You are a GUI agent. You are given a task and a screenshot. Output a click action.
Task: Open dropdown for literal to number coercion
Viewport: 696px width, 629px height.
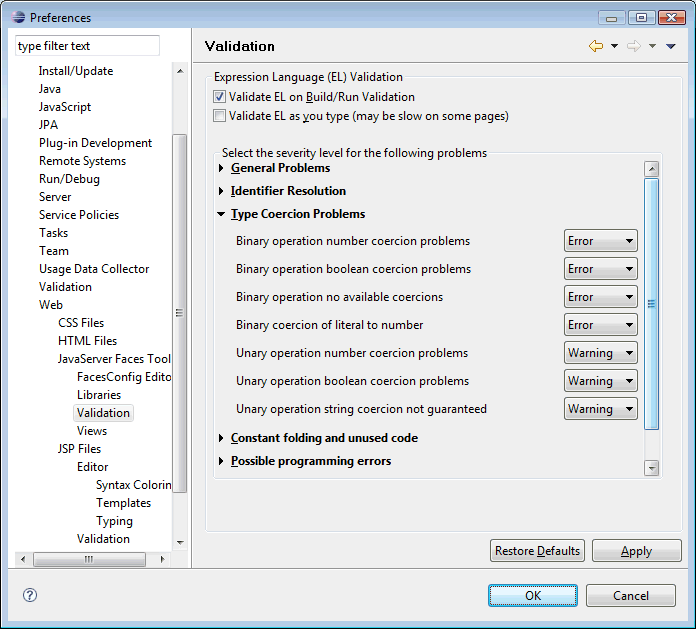601,324
